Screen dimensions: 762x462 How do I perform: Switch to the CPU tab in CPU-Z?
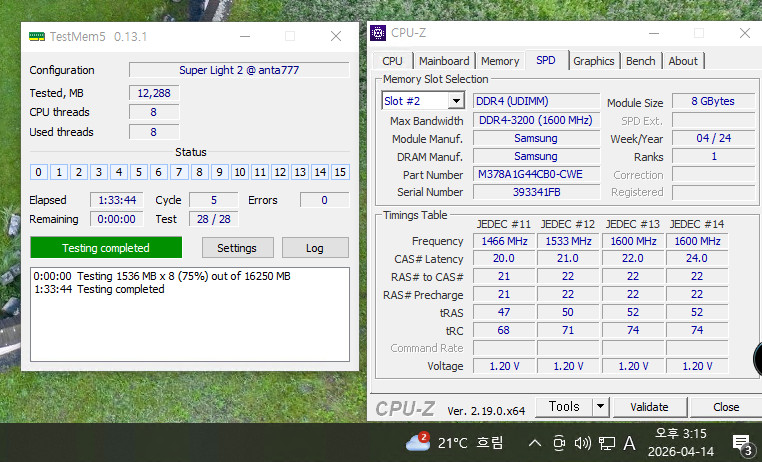click(x=392, y=61)
